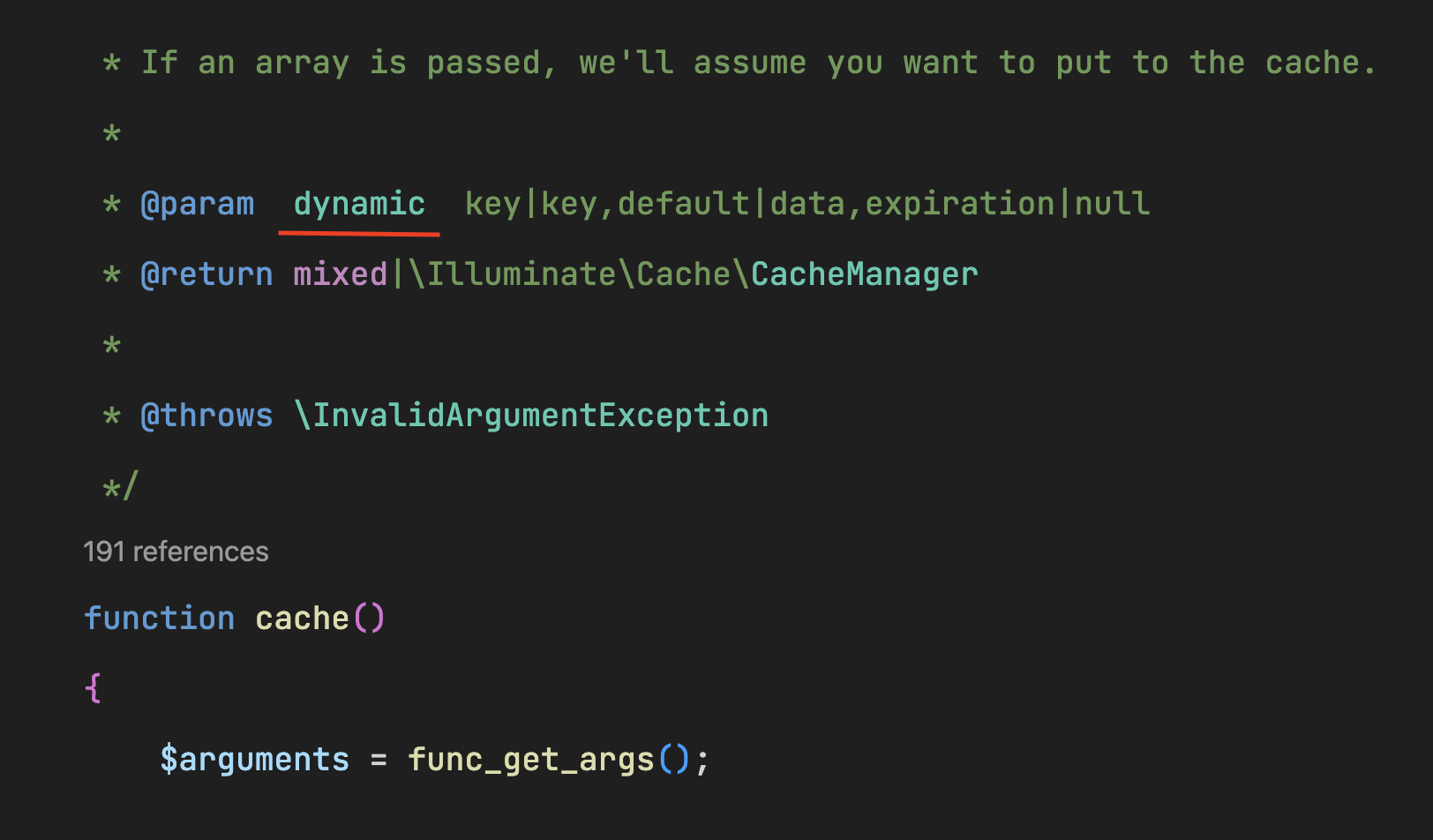1433x840 pixels.
Task: Click the function keyword before cache
Action: 160,619
